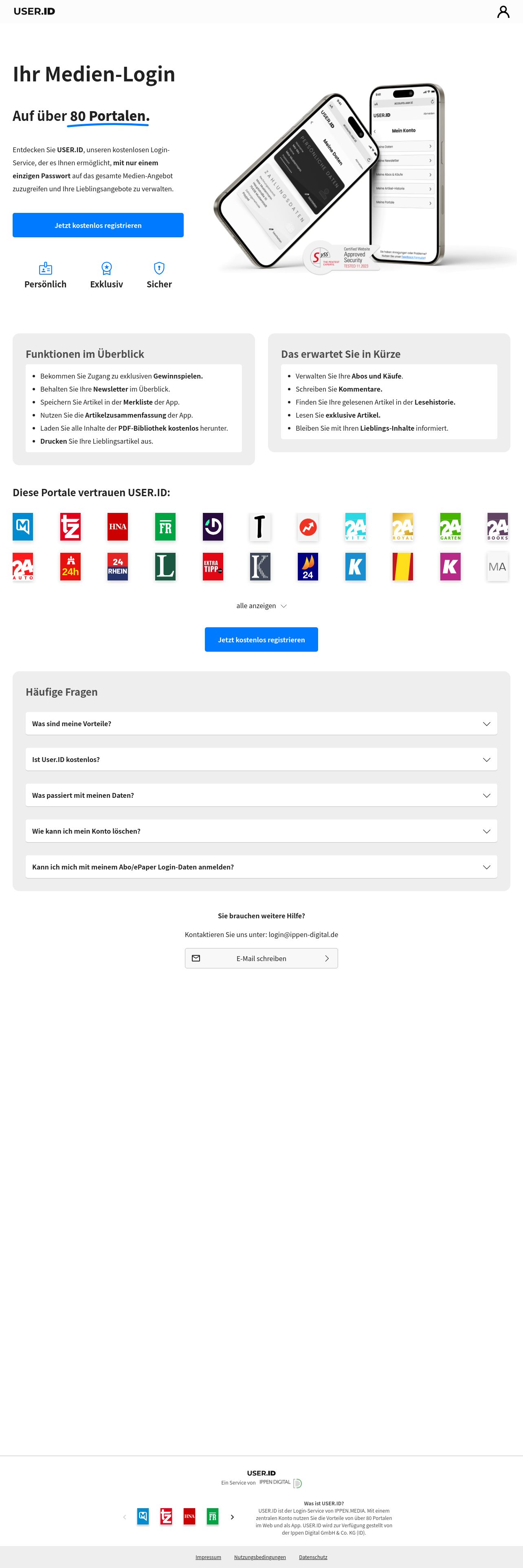Open the 24 Vita portal icon
The width and height of the screenshot is (523, 1568).
click(355, 527)
